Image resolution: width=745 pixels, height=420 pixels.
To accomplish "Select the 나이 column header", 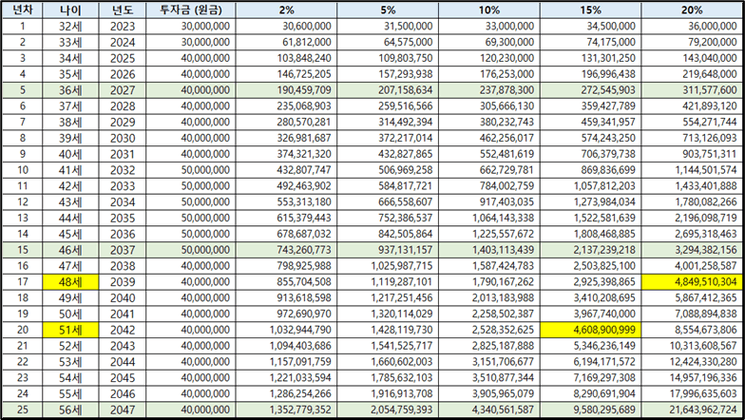I will [x=70, y=10].
